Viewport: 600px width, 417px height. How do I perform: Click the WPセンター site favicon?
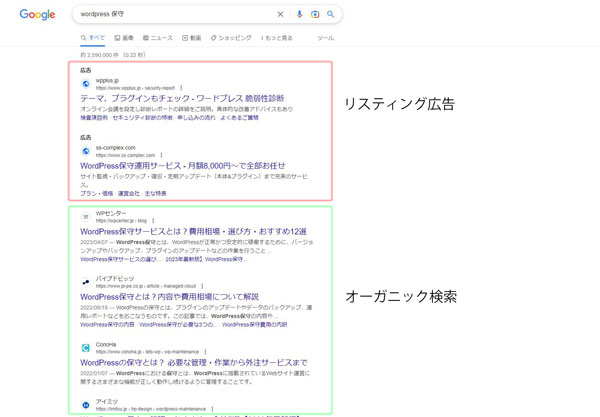(x=86, y=217)
